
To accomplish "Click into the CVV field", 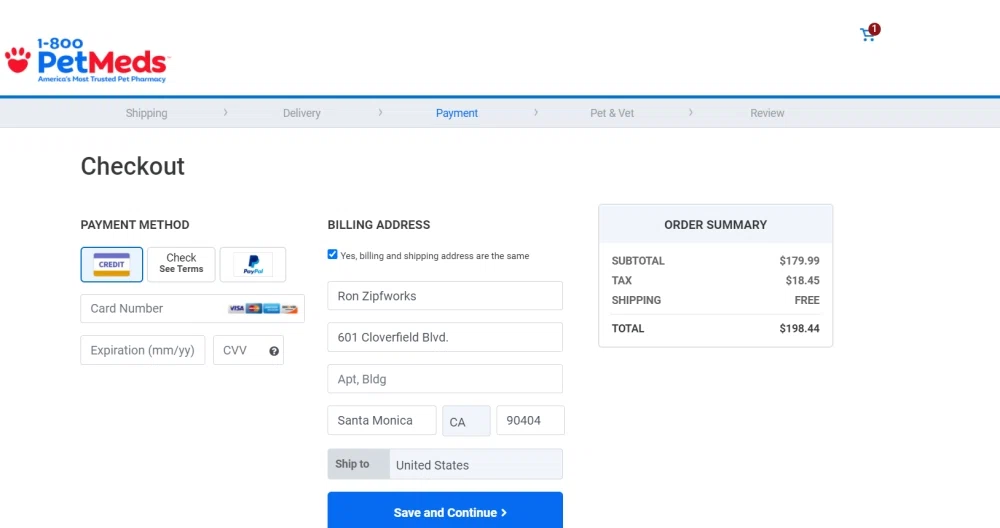I will 238,351.
